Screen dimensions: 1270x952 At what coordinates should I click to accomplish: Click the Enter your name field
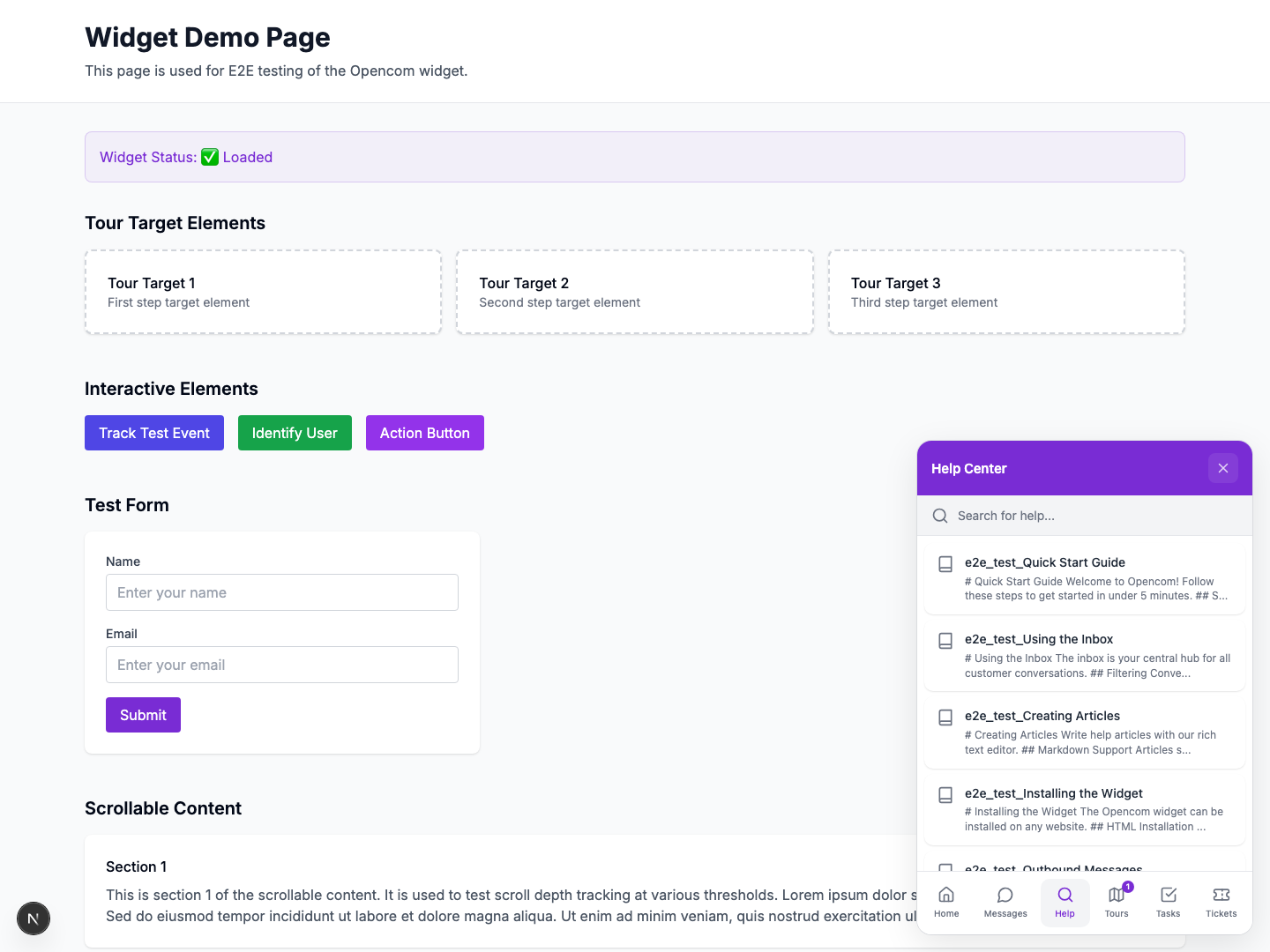point(281,592)
